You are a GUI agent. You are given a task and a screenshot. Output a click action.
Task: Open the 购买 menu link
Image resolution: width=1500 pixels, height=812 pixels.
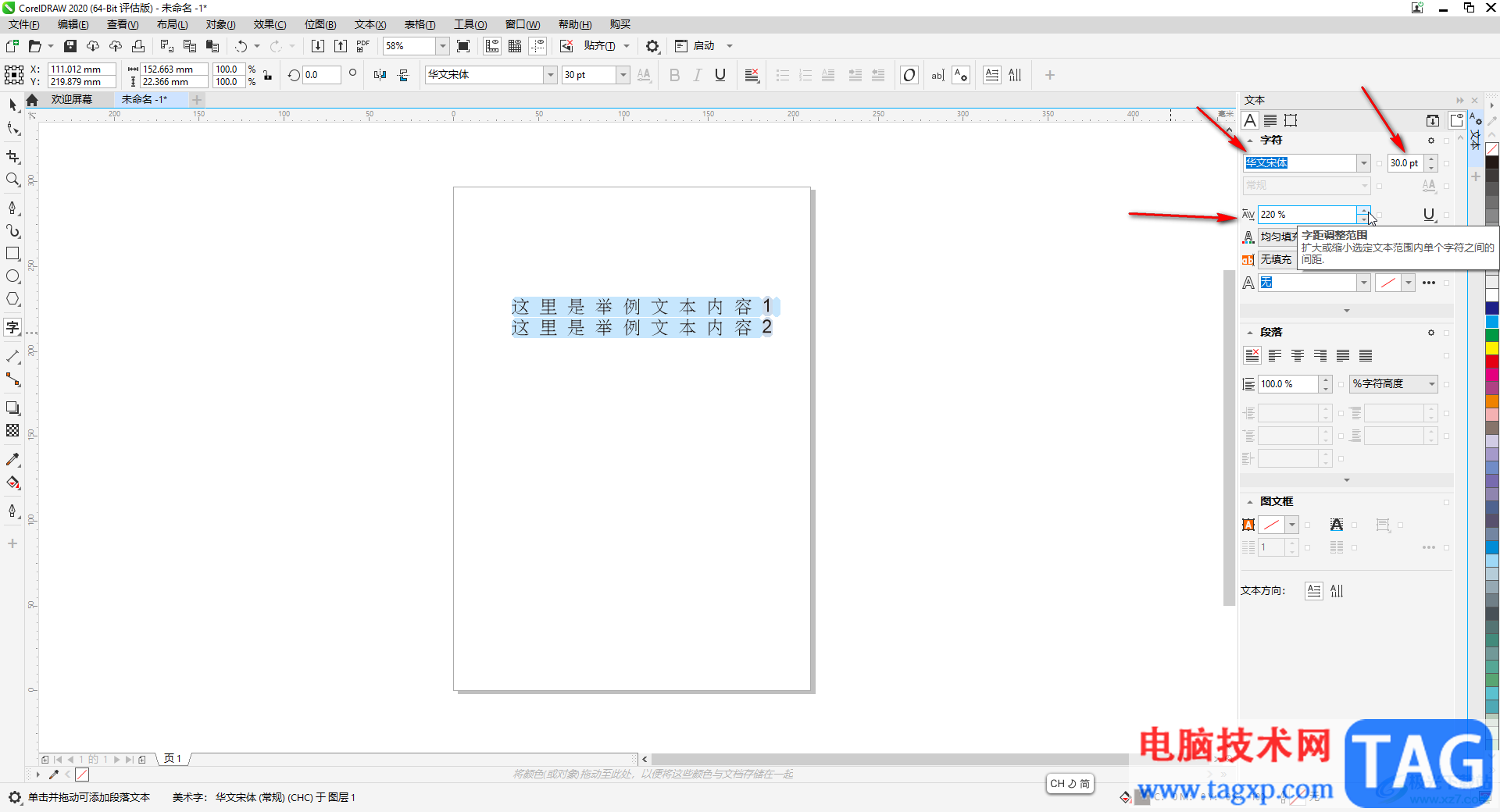620,24
